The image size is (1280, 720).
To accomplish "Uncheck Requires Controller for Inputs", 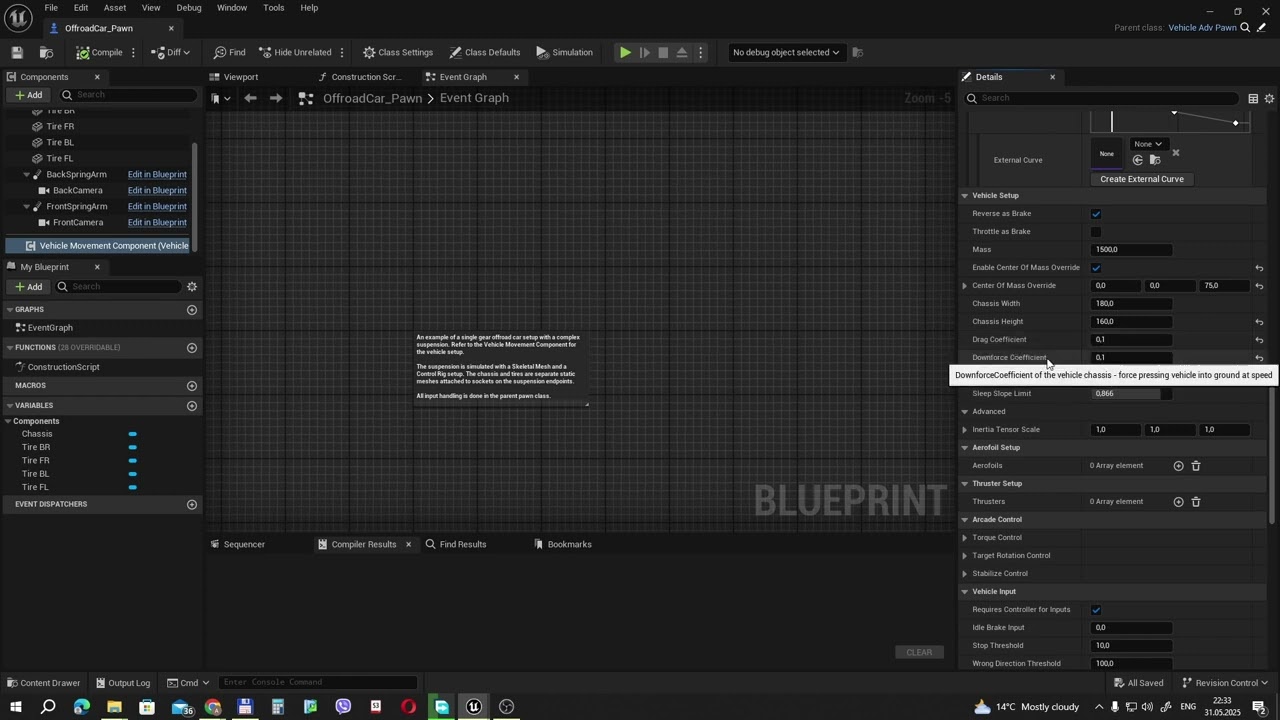I will (1096, 610).
